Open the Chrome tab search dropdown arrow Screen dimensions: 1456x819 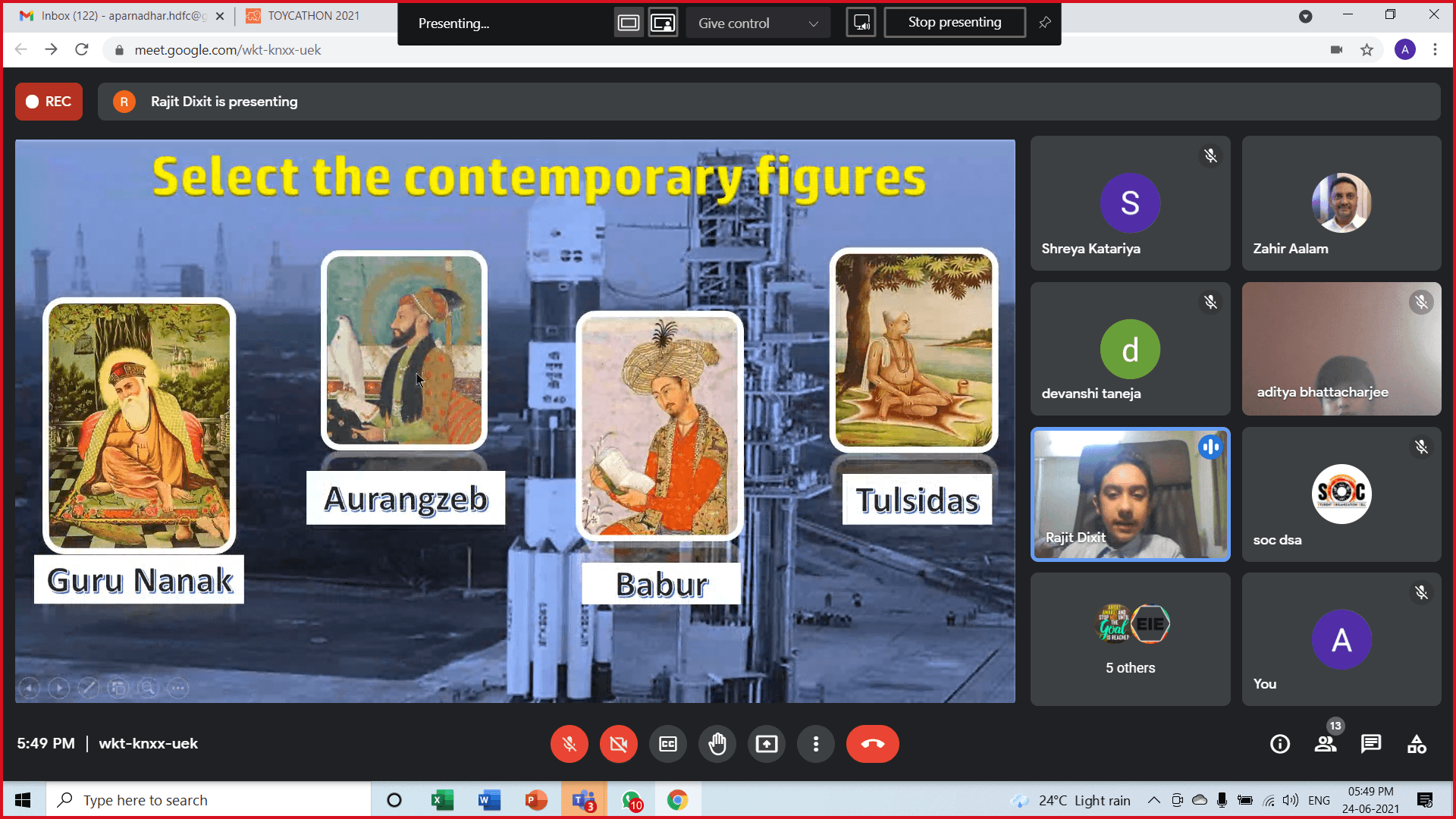click(1305, 16)
